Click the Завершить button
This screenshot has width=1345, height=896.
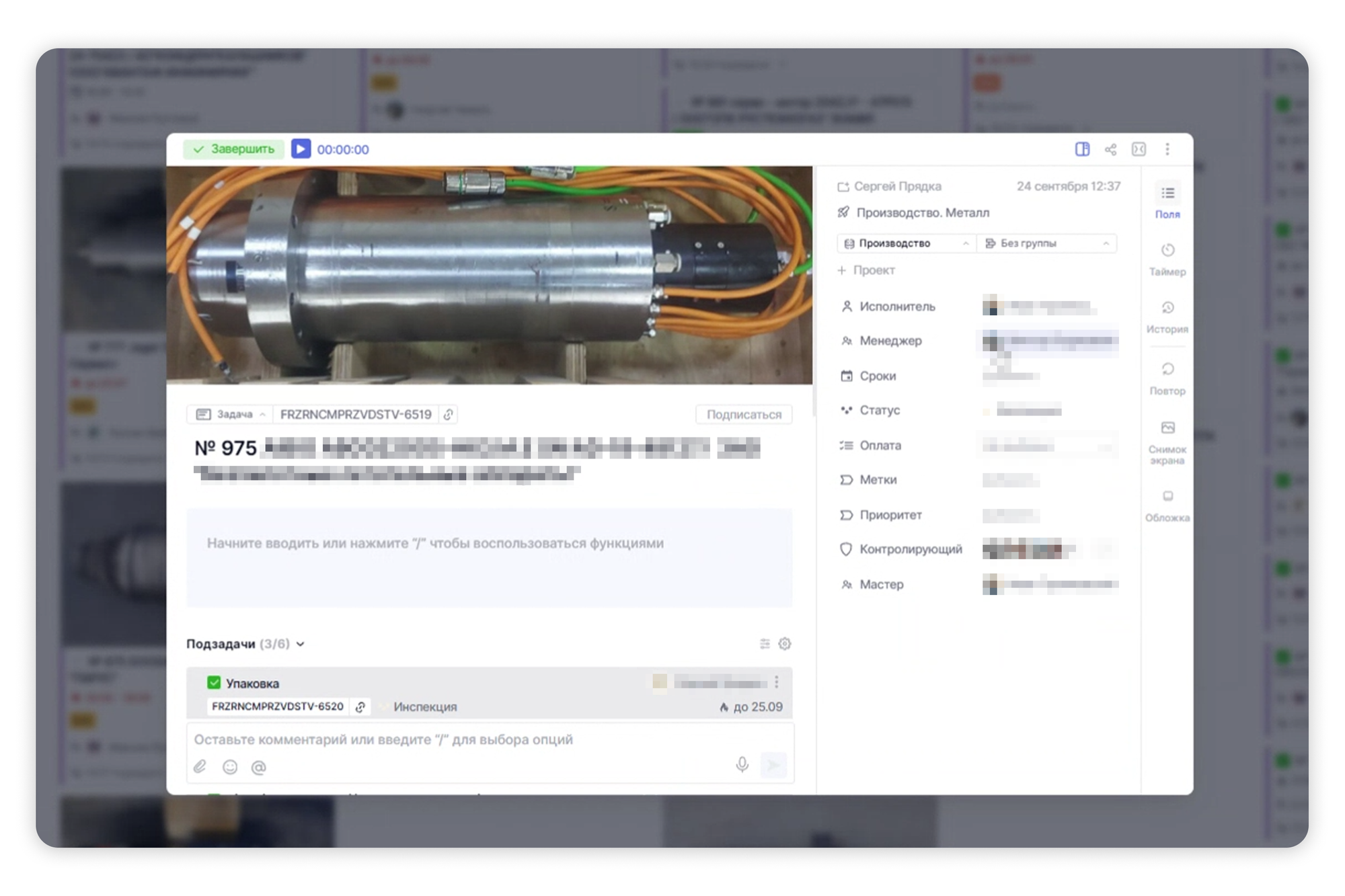[x=233, y=149]
